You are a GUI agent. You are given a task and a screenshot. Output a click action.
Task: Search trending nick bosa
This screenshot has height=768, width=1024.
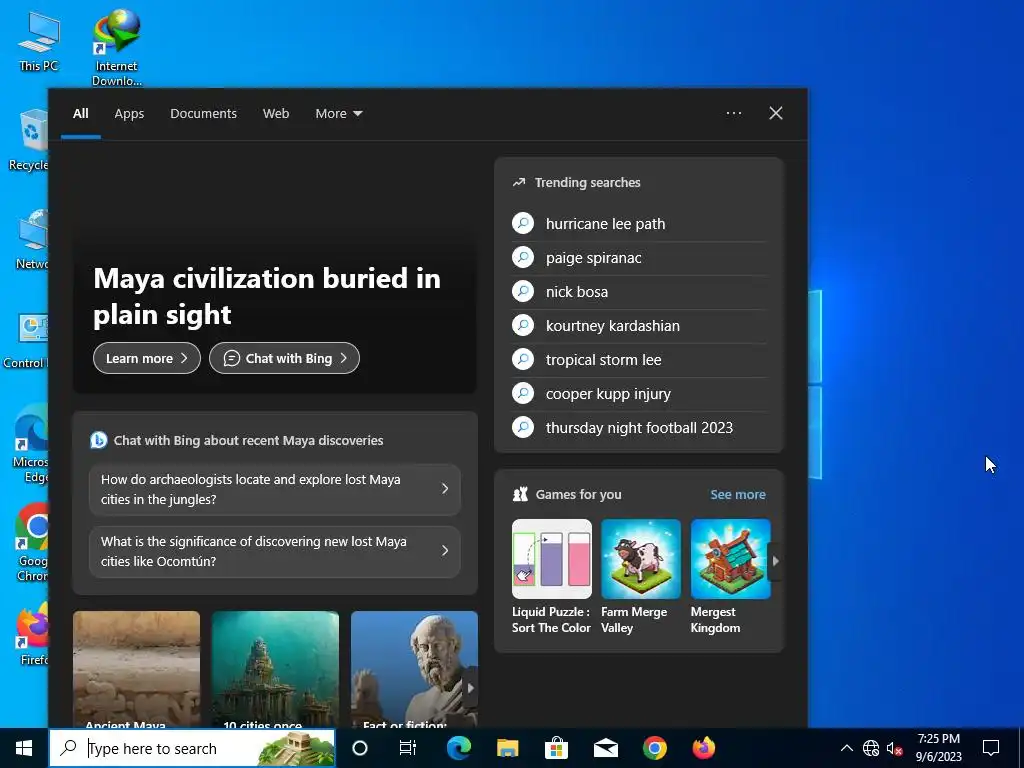coord(639,292)
